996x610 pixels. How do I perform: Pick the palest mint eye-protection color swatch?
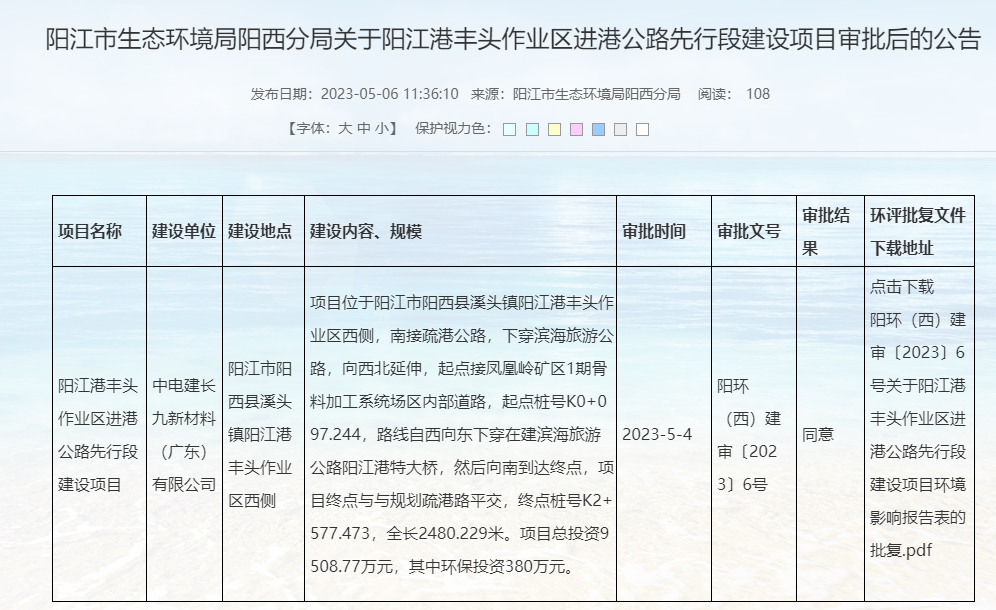click(510, 129)
